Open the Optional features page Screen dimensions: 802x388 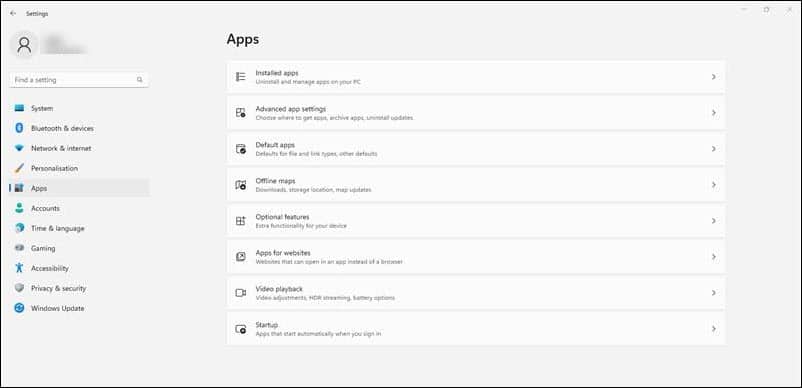pyautogui.click(x=476, y=221)
